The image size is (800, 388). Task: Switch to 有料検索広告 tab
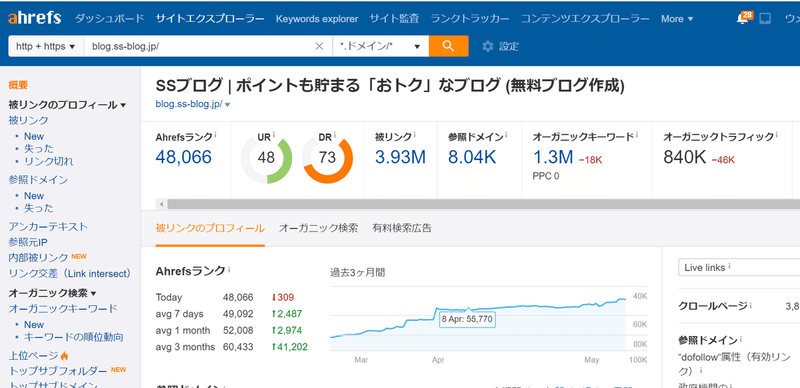point(402,228)
